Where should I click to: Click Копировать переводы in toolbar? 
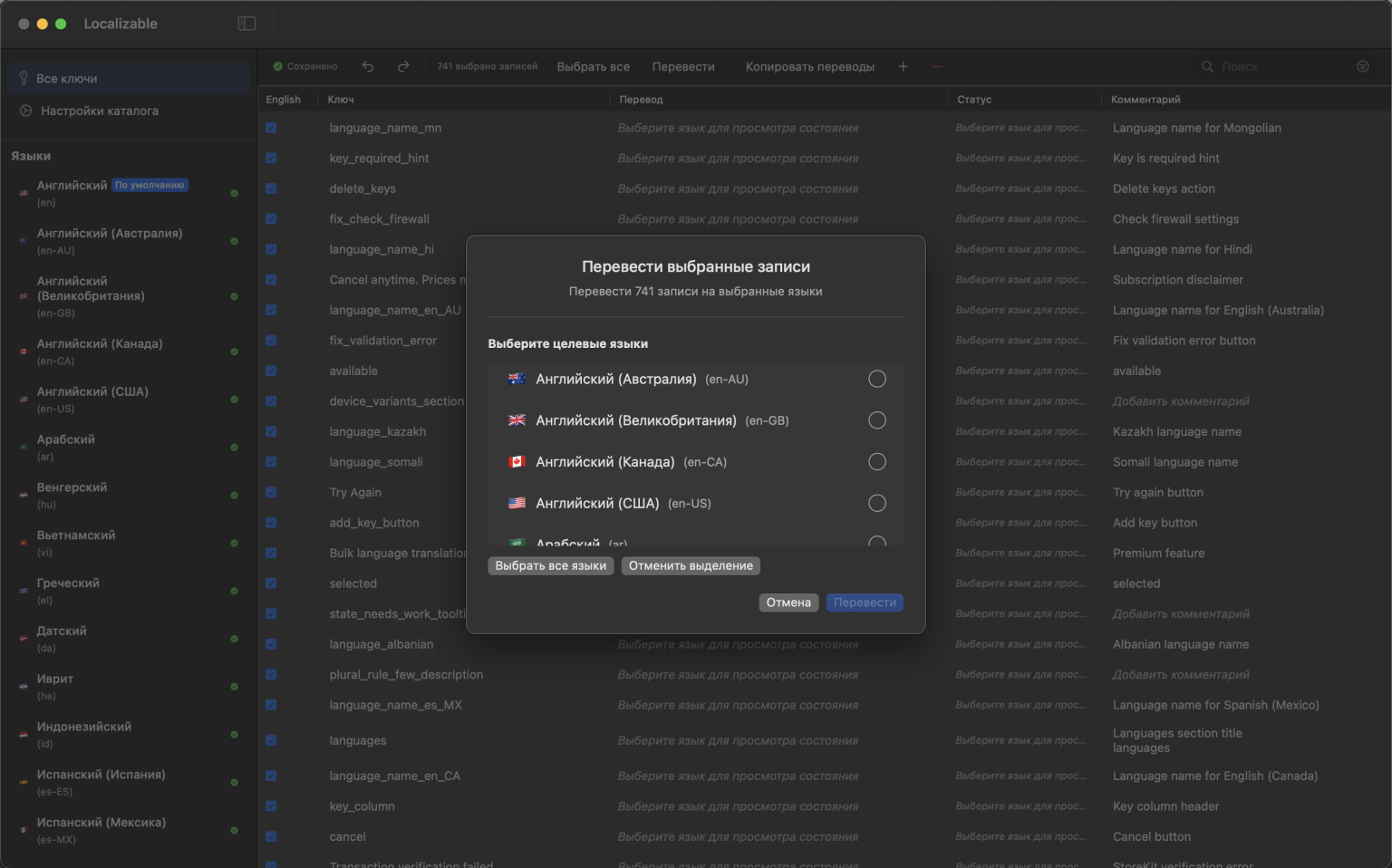810,66
